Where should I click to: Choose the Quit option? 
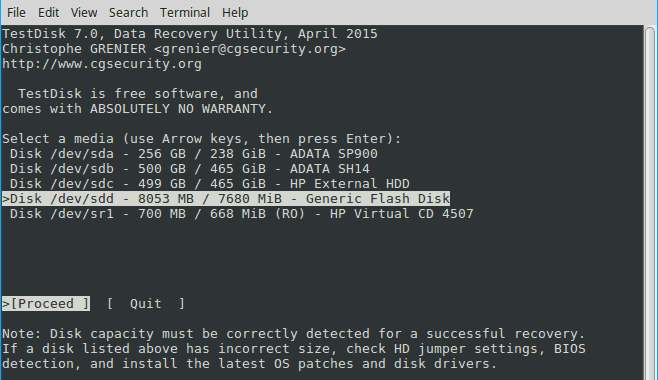[146, 303]
